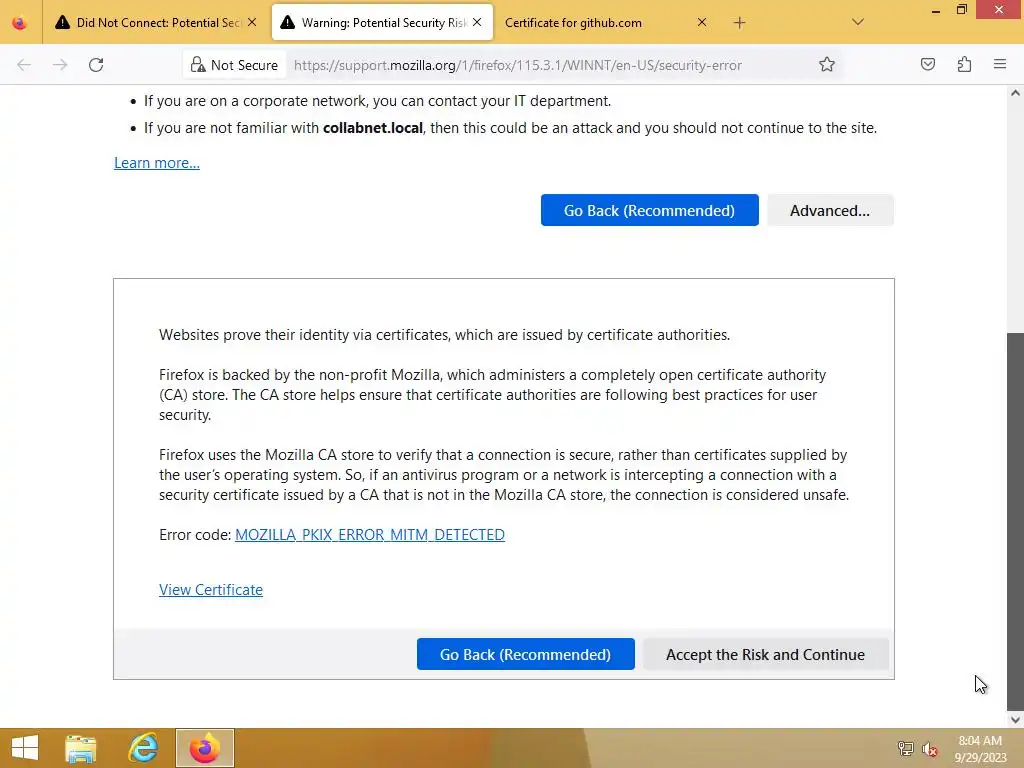Image resolution: width=1024 pixels, height=768 pixels.
Task: Open MOZILLA_PKIX_ERROR_MITM_DETECTED error code link
Action: (370, 535)
